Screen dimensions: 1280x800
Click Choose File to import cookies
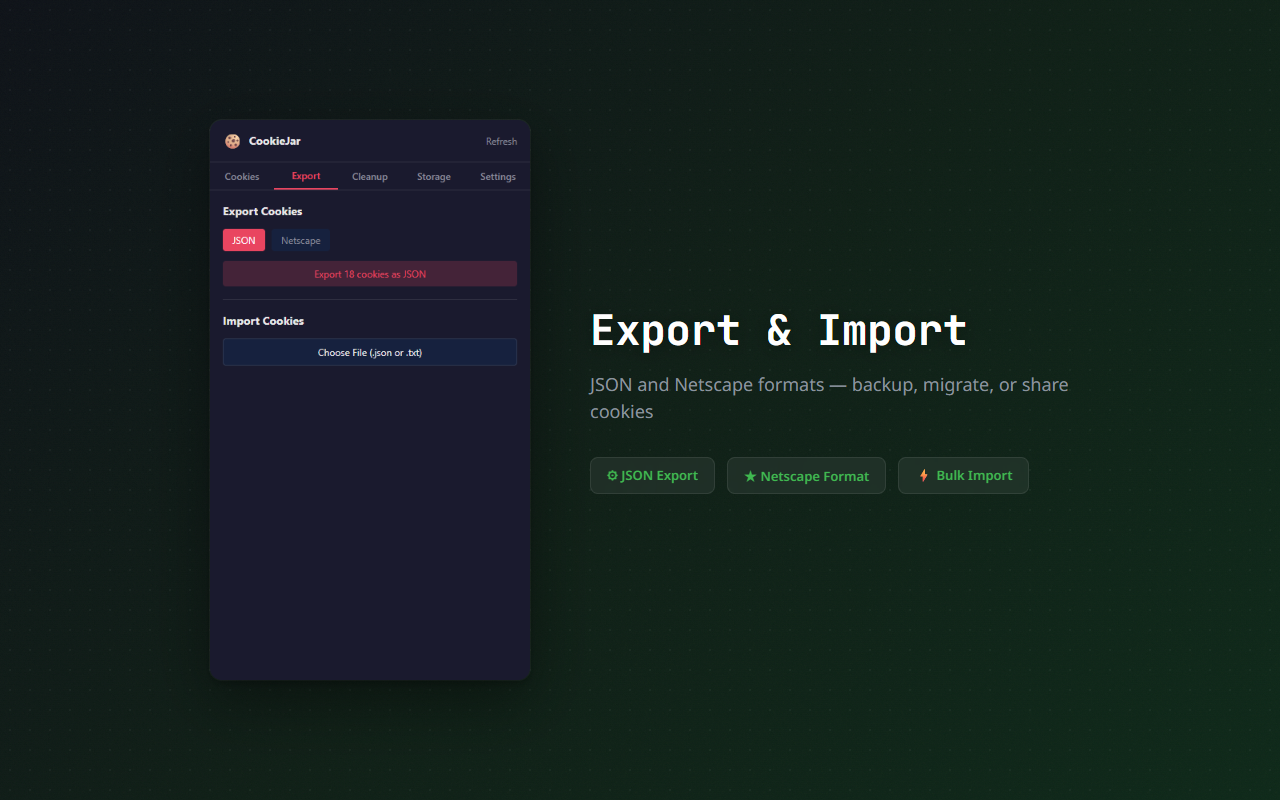(369, 352)
